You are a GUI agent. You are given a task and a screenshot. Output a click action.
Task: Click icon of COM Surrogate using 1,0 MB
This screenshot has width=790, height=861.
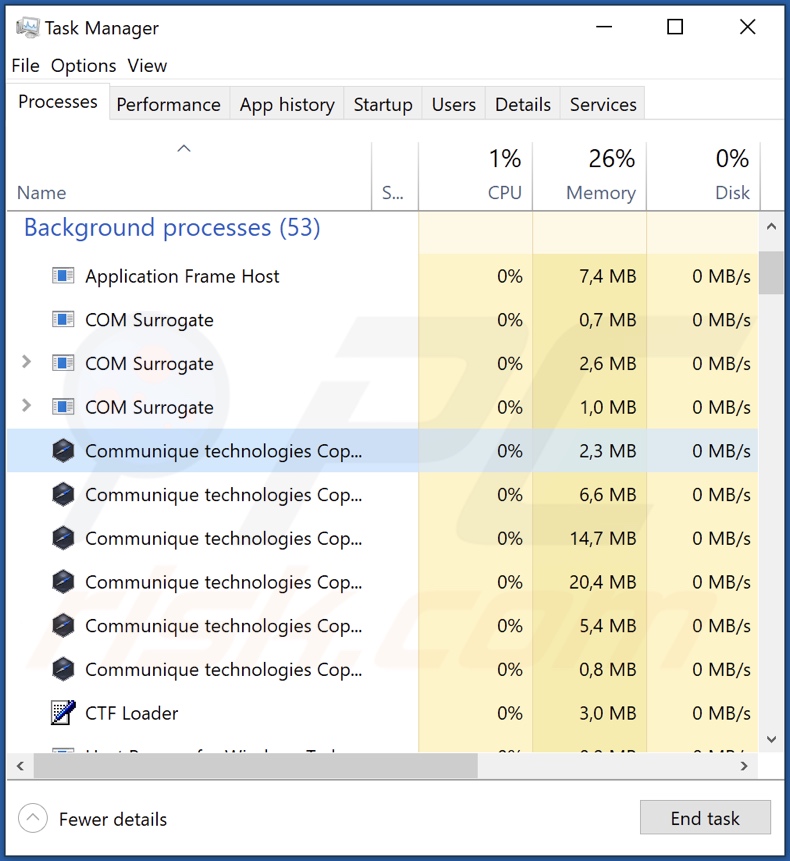pos(63,407)
